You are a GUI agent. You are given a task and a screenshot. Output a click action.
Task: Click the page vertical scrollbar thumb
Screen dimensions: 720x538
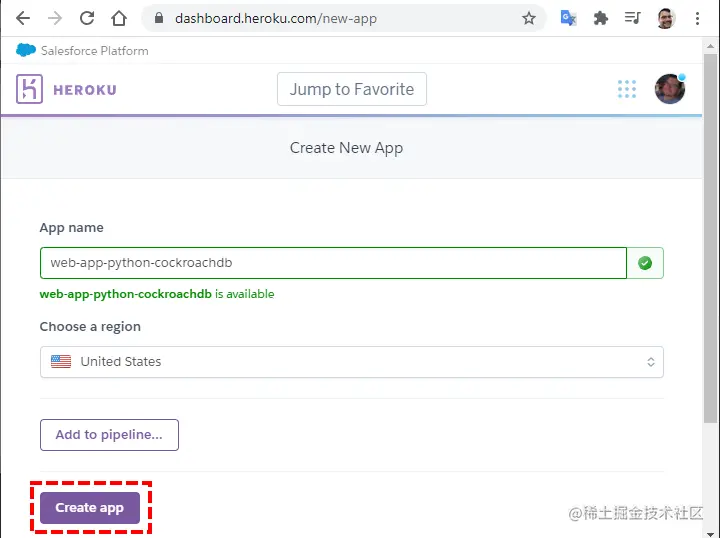(x=710, y=238)
